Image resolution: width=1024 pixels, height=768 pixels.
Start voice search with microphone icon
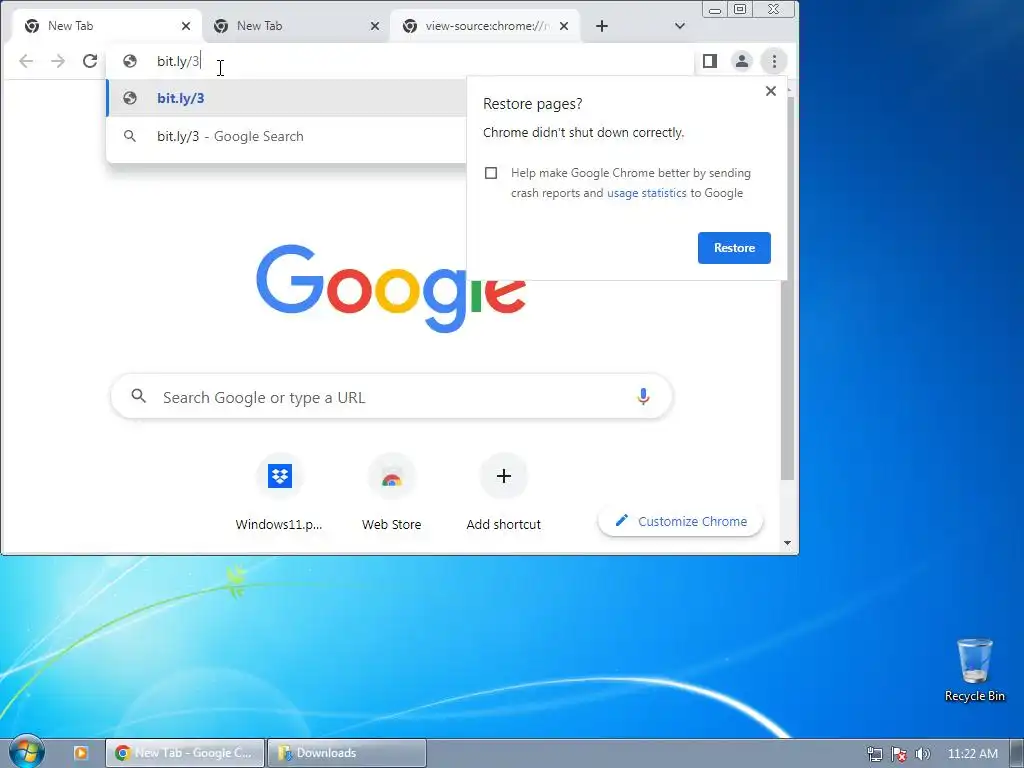click(643, 396)
